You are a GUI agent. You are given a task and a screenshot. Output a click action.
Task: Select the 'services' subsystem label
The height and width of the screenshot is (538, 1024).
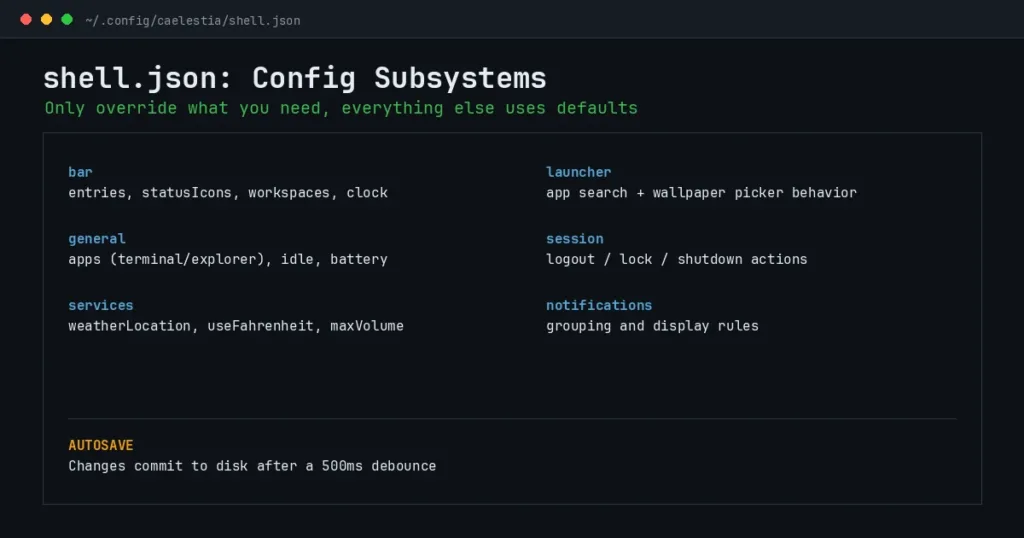(101, 305)
